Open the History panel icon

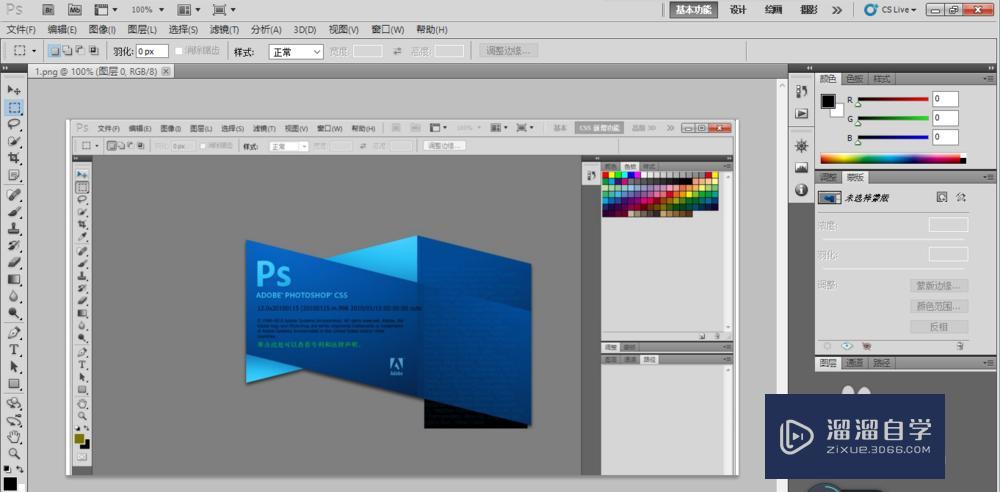pos(802,92)
